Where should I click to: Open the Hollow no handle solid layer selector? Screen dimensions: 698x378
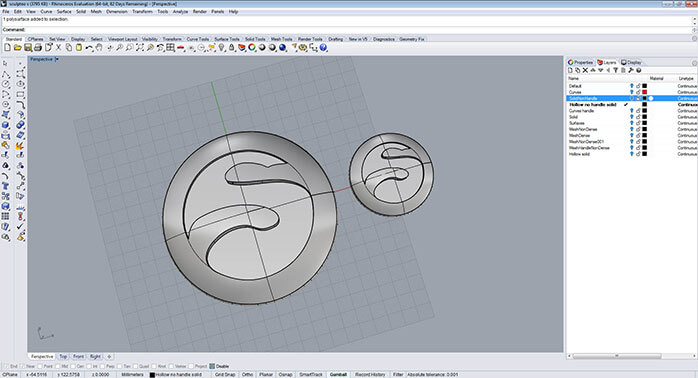tap(175, 374)
